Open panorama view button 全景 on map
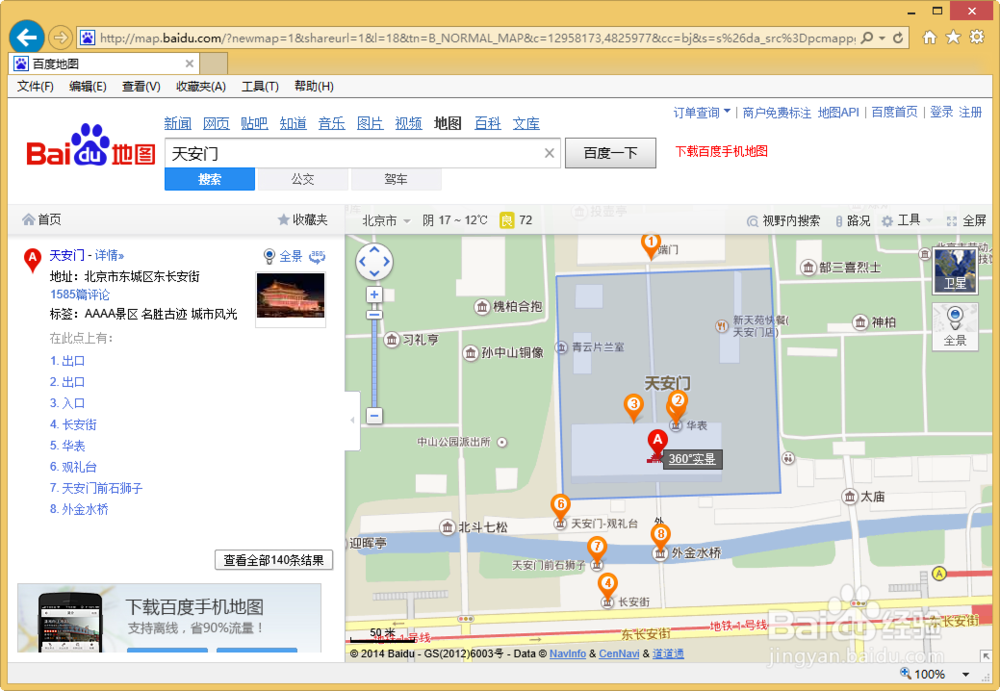The height and width of the screenshot is (691, 1000). (x=955, y=327)
